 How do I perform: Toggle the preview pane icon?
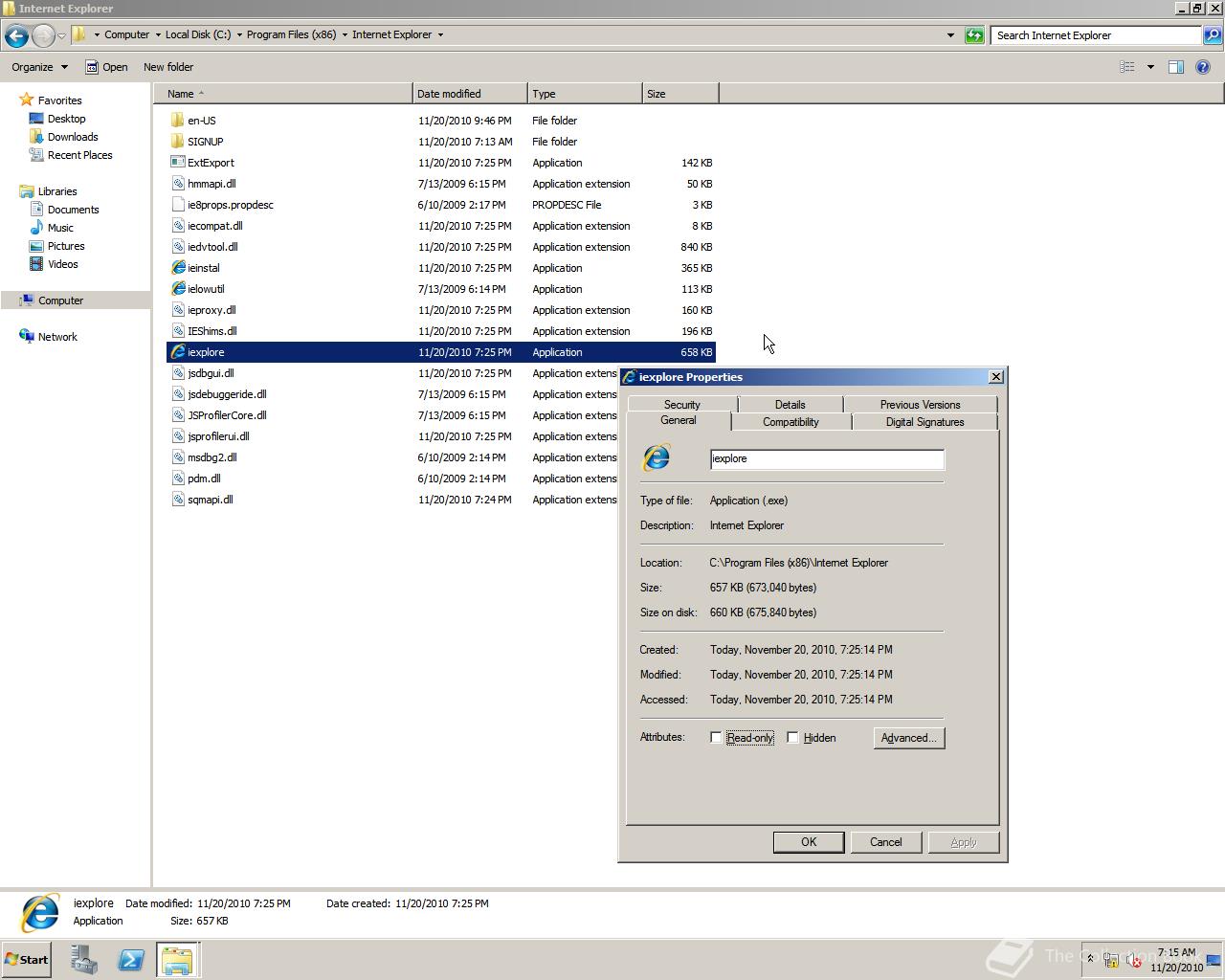pyautogui.click(x=1176, y=67)
